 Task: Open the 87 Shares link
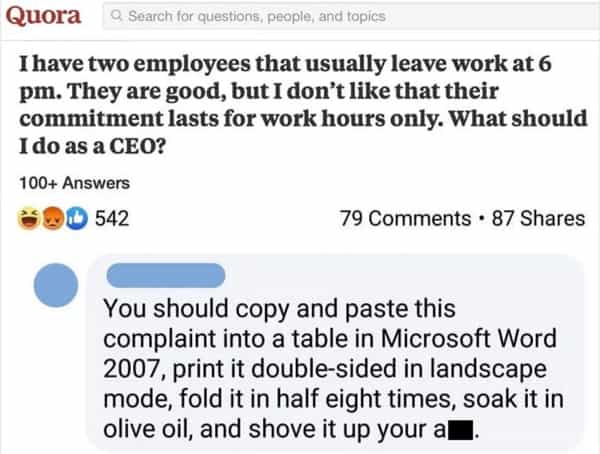pyautogui.click(x=539, y=217)
